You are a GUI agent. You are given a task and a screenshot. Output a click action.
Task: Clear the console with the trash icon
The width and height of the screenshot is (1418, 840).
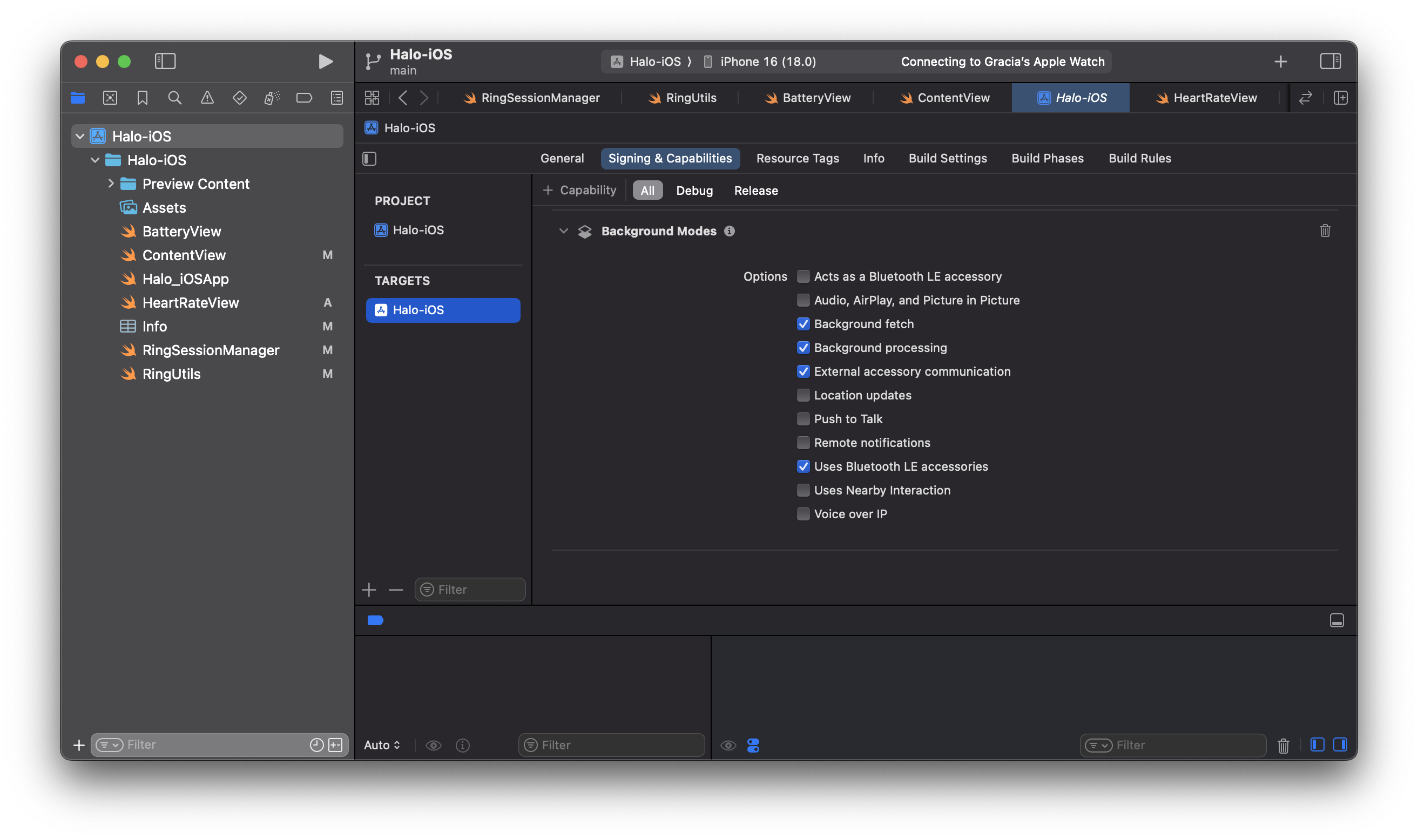(x=1284, y=746)
